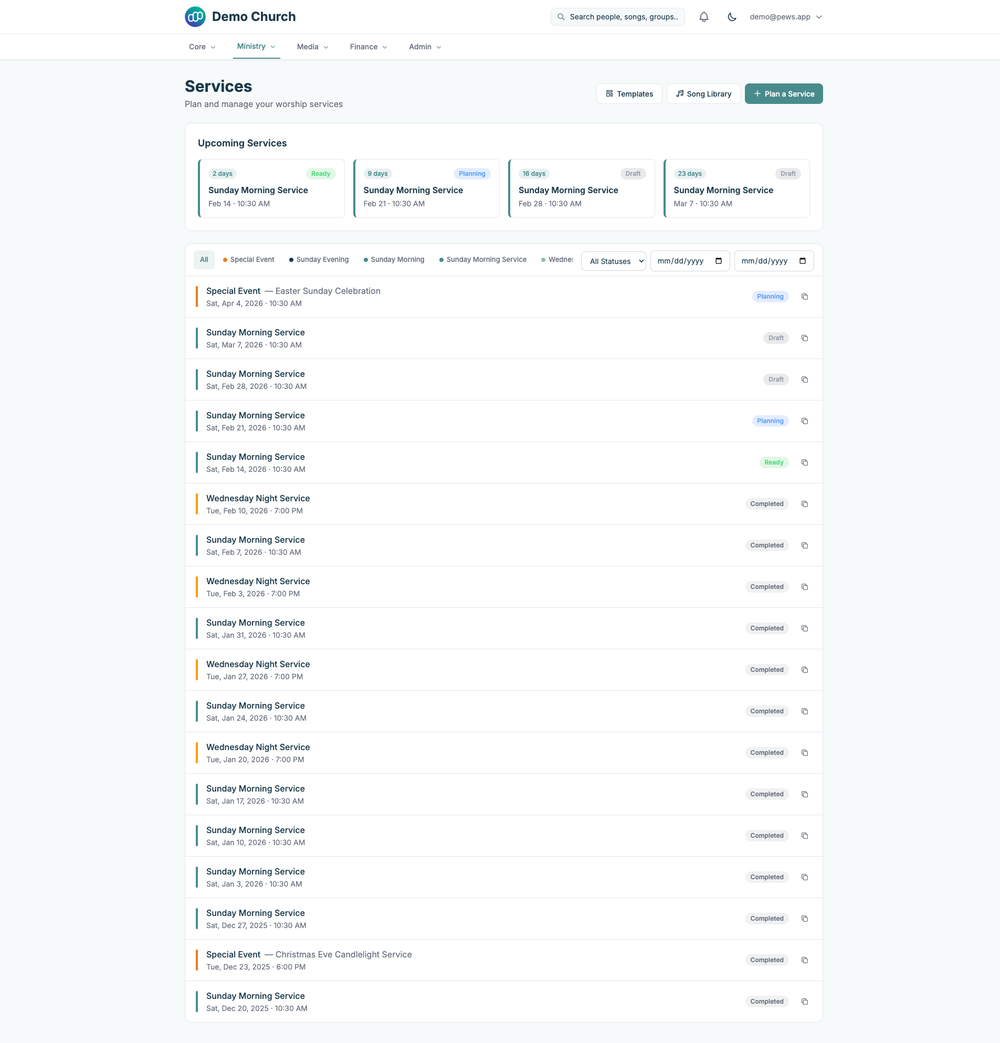This screenshot has height=1043, width=1000.
Task: Duplicate the Feb 14, 2026 Sunday service
Action: pyautogui.click(x=804, y=462)
